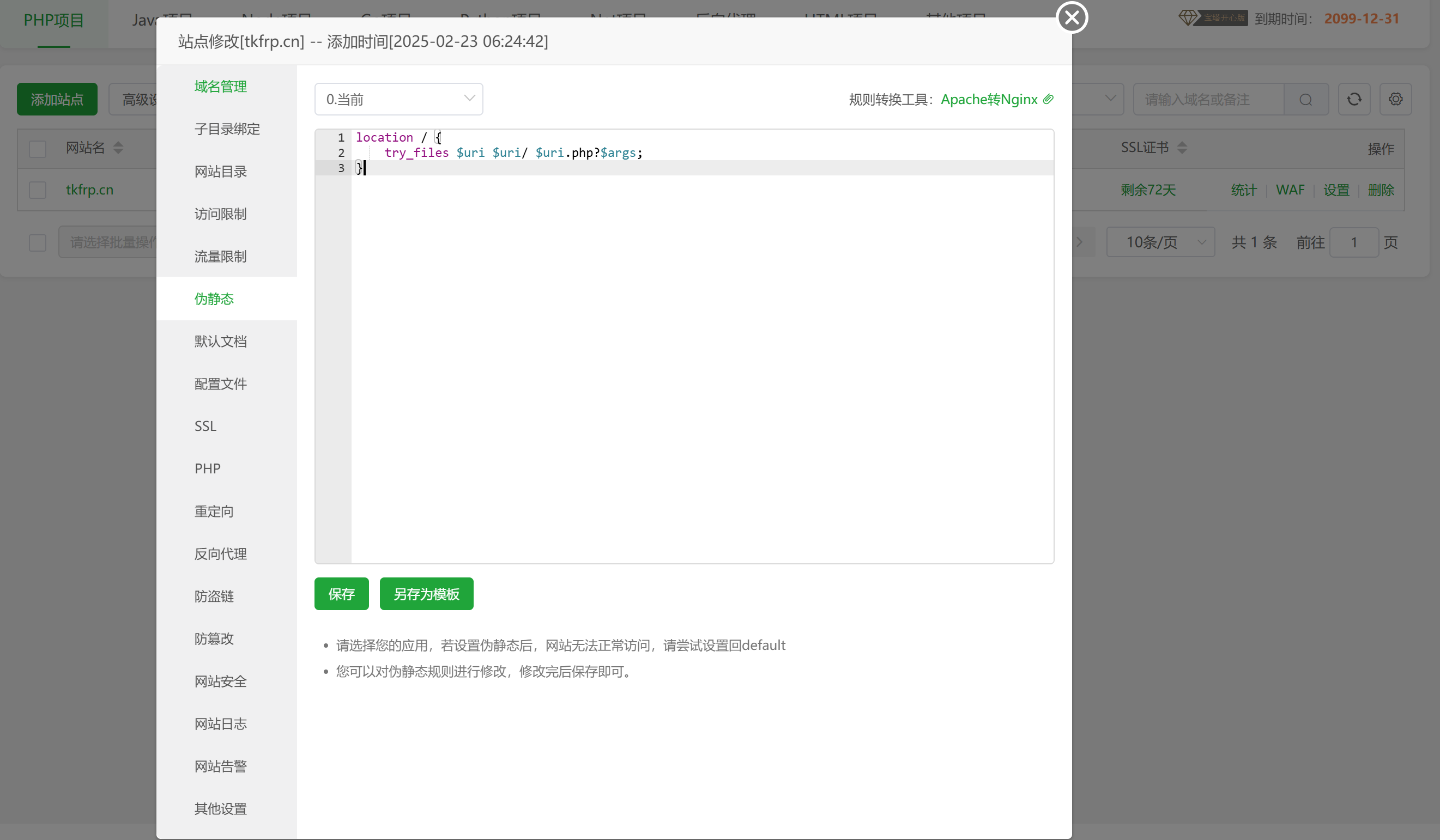The height and width of the screenshot is (840, 1440).
Task: Check the batch operation checkbox at bottom
Action: (37, 243)
